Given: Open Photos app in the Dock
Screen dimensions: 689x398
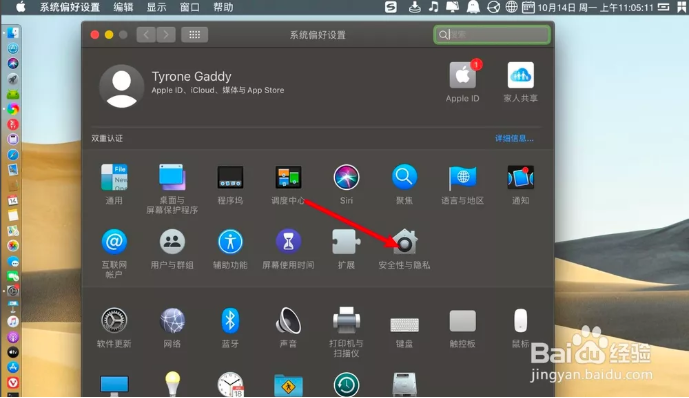Looking at the screenshot, I should click(13, 246).
